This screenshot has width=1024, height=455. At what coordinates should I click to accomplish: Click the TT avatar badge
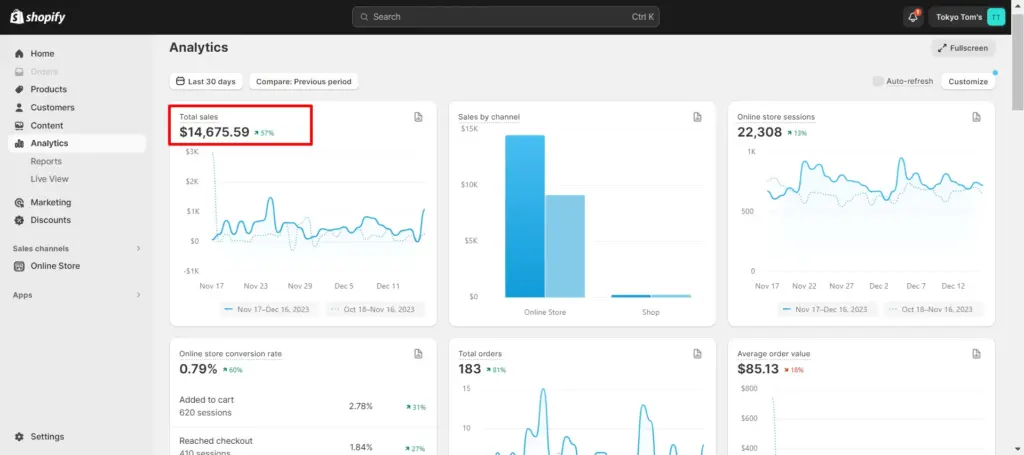tap(995, 17)
